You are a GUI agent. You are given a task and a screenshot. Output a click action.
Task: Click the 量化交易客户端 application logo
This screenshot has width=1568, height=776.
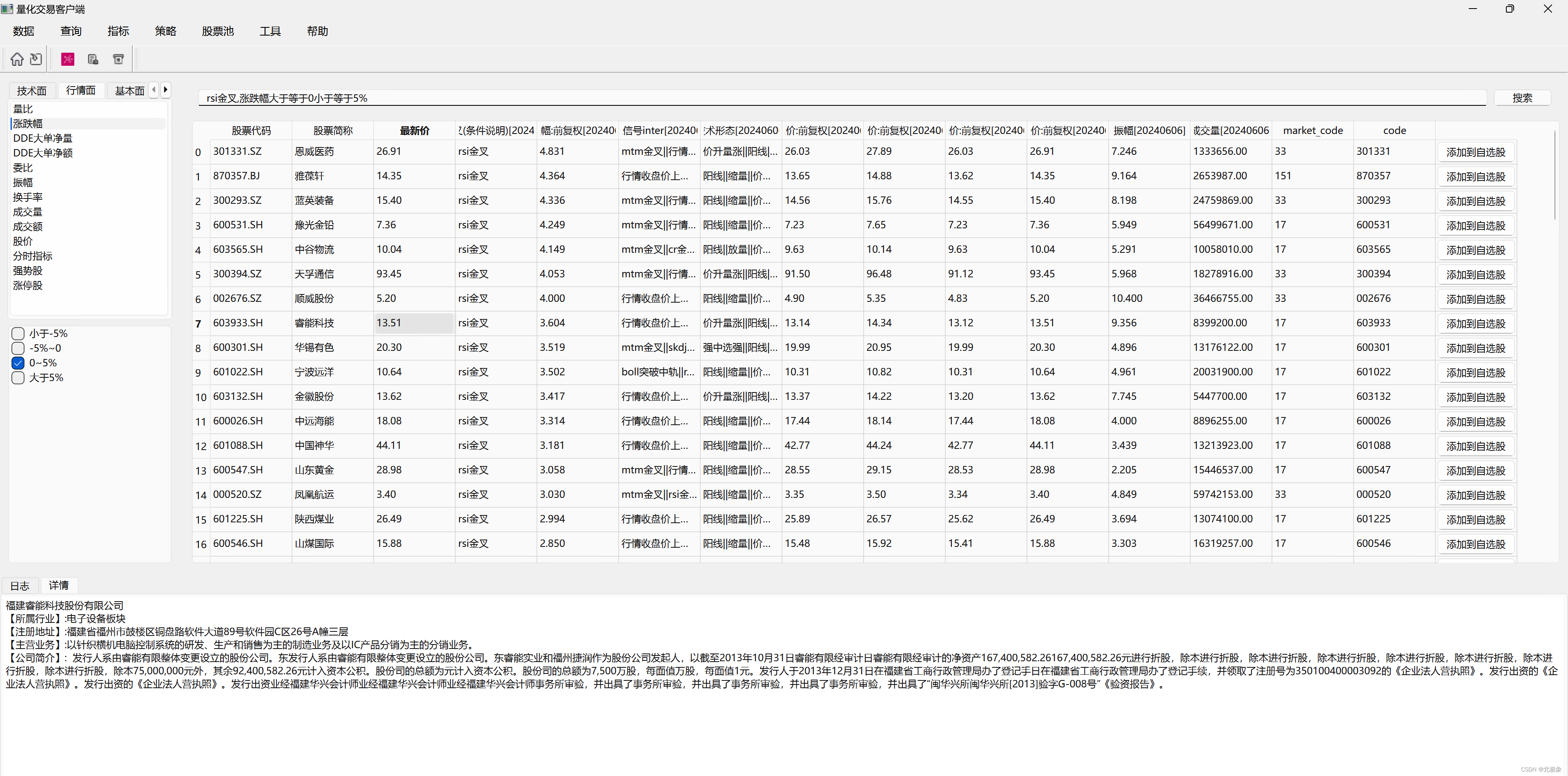[x=7, y=9]
